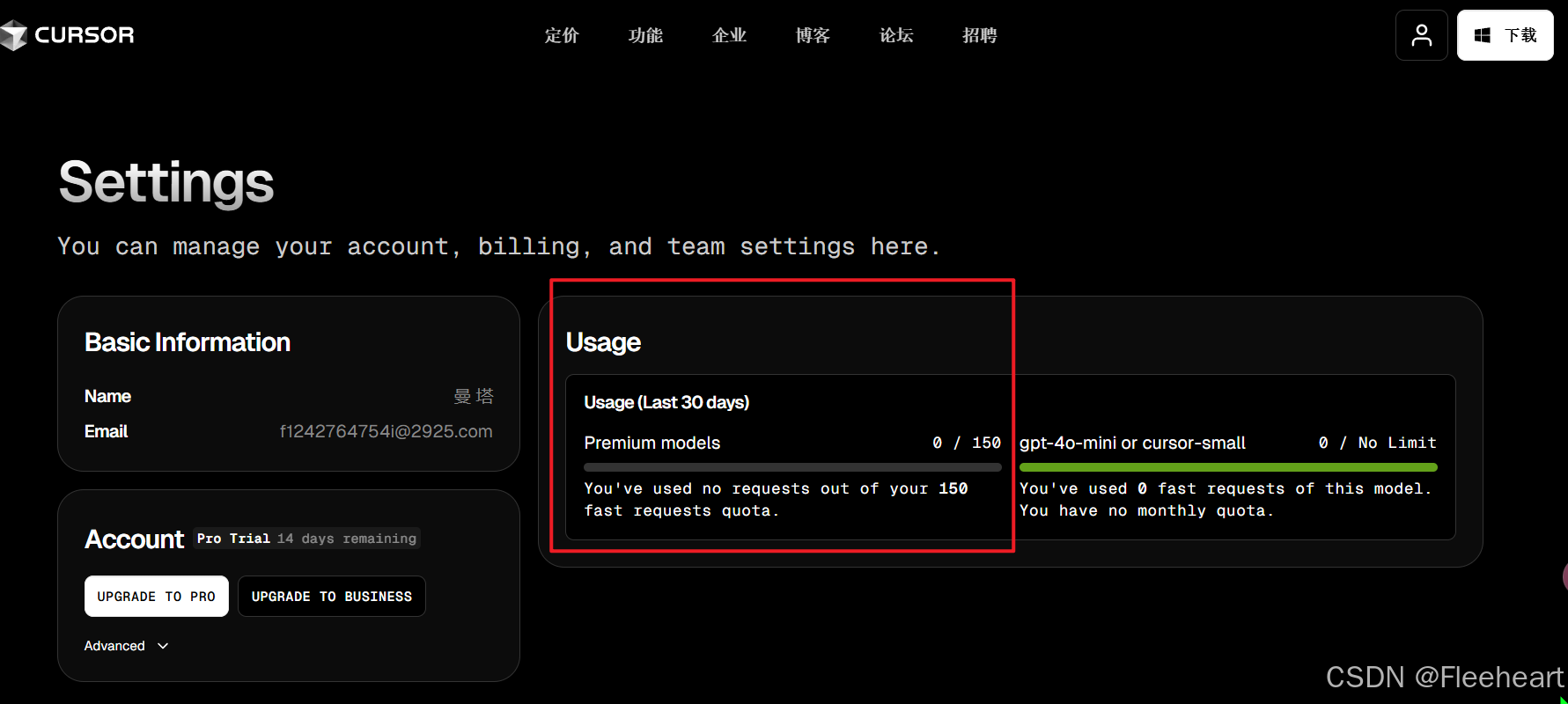The width and height of the screenshot is (1568, 704).
Task: Click the 'You have no monthly quota' text
Action: pos(1146,510)
